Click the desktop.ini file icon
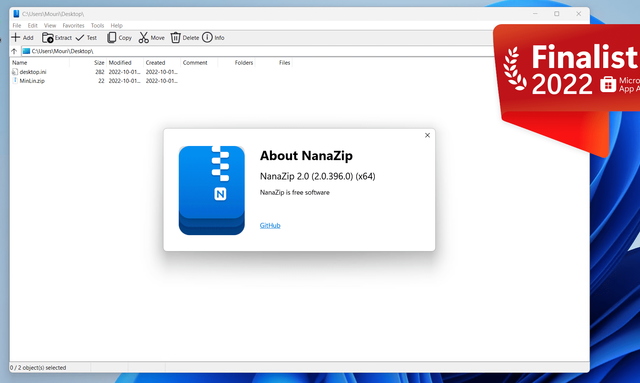 click(x=15, y=72)
